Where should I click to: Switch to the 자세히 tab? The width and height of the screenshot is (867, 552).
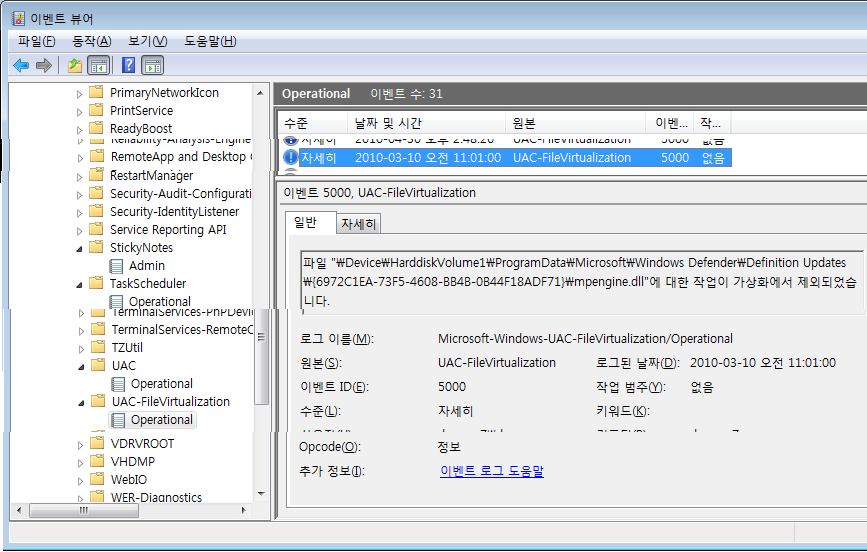pyautogui.click(x=358, y=223)
